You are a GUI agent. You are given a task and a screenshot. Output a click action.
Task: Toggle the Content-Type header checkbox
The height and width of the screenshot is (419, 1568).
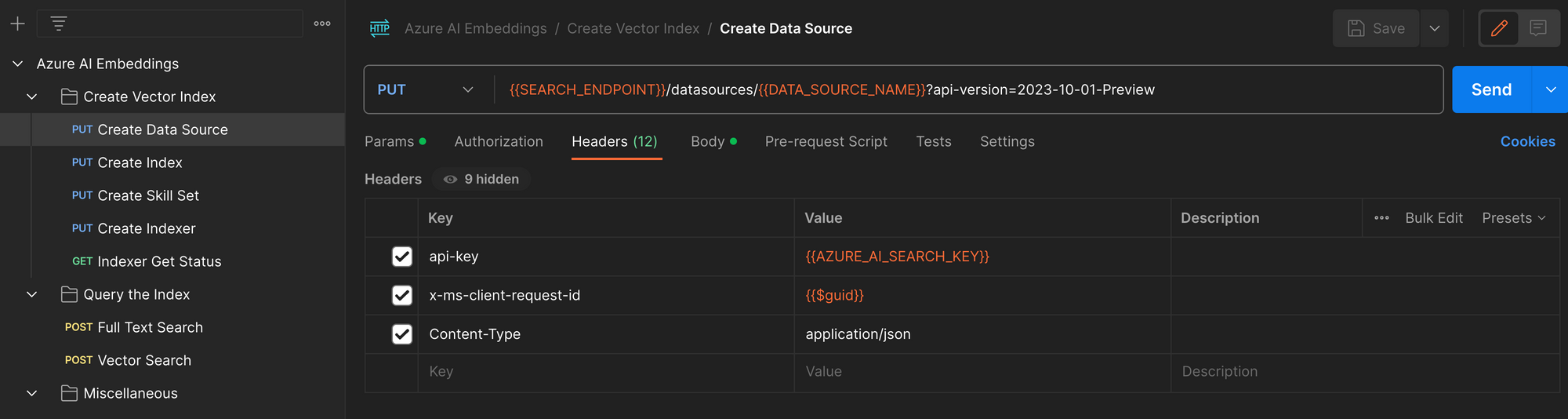point(402,334)
